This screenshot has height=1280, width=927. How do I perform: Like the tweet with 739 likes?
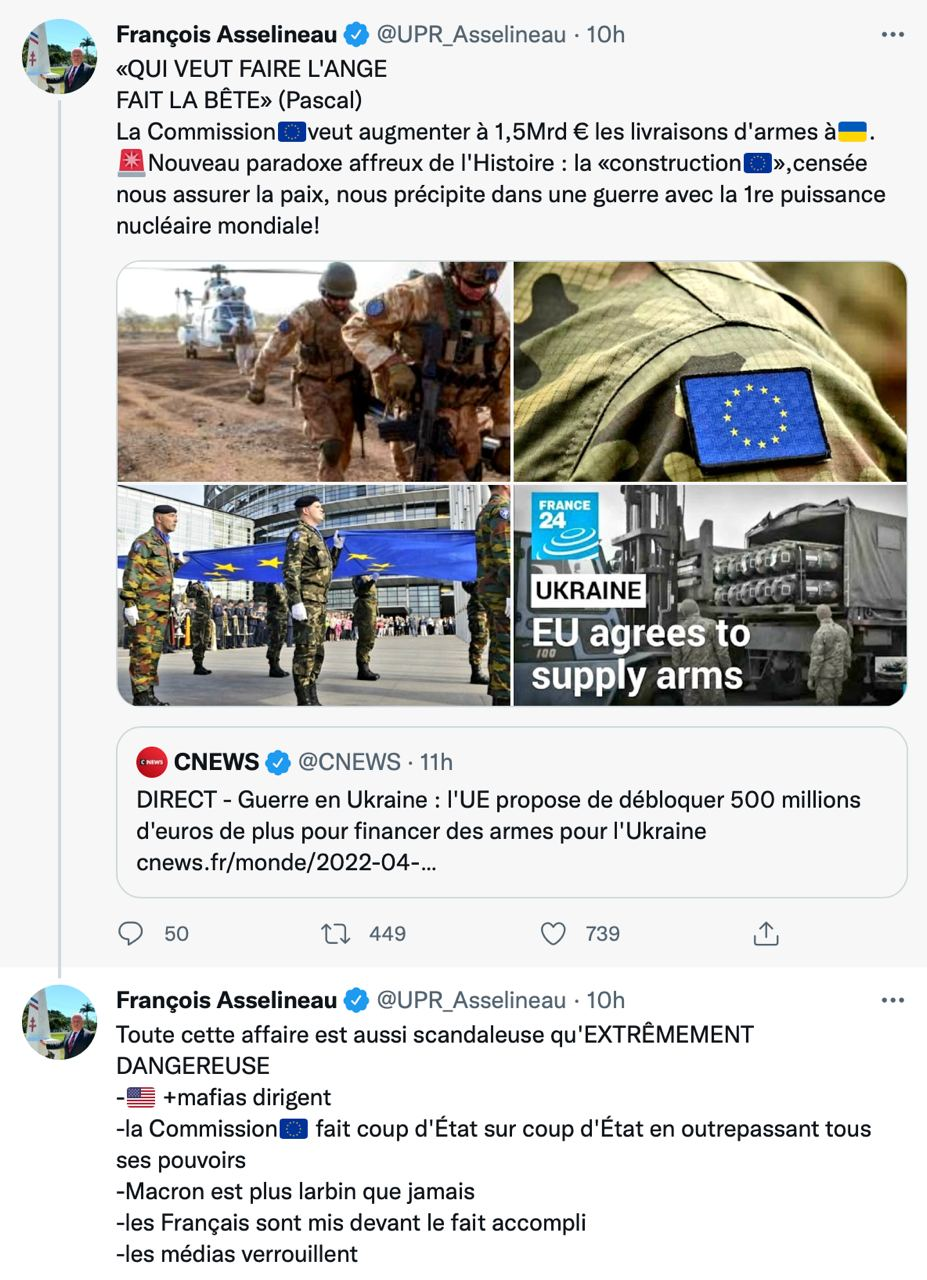(553, 933)
